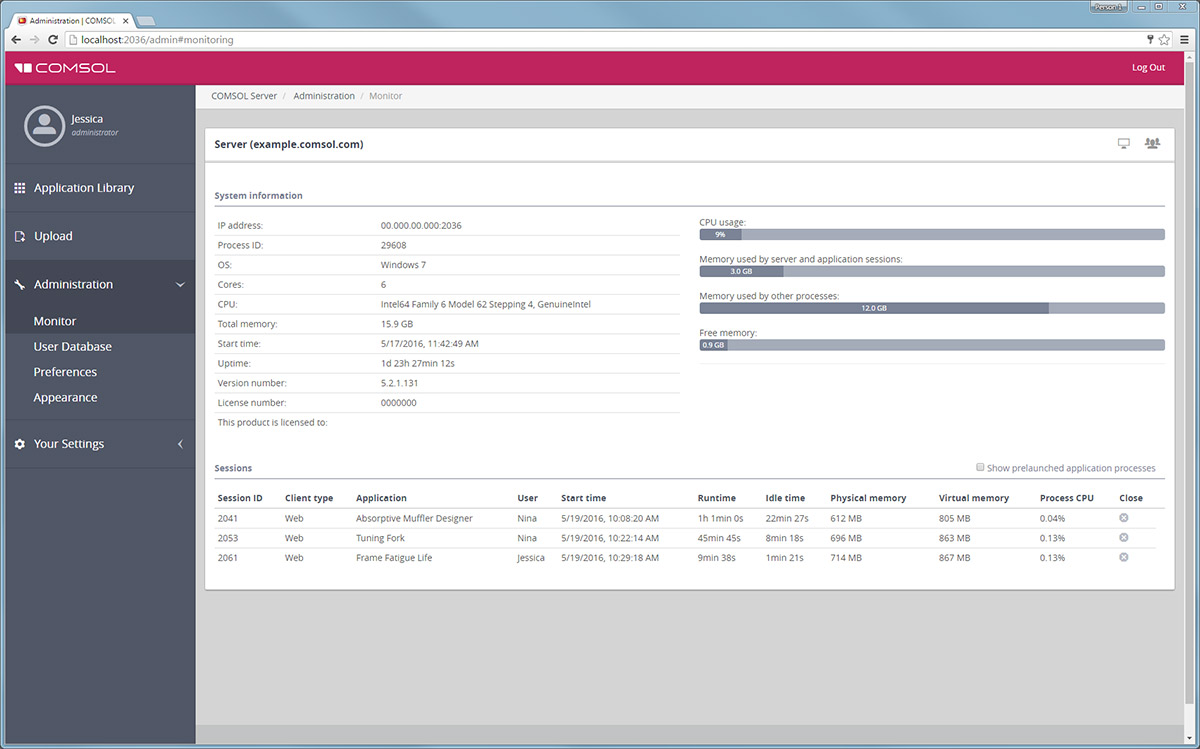1200x749 pixels.
Task: Select User Database under Administration
Action: 72,347
